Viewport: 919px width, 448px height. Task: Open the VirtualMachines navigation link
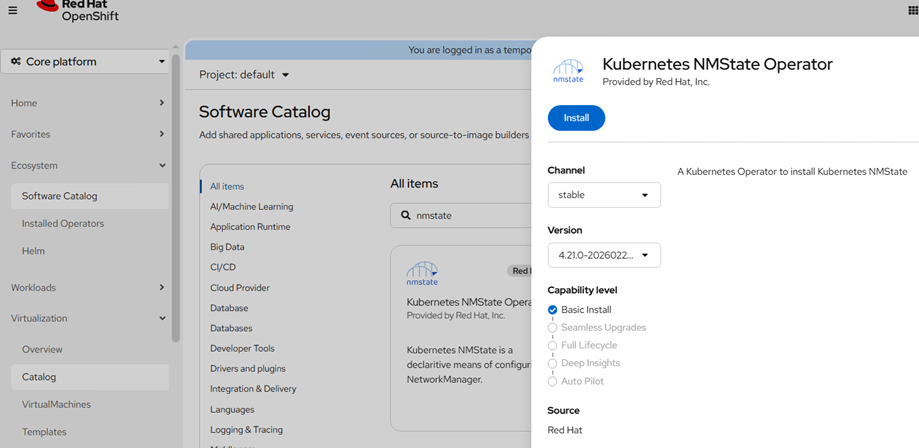(x=56, y=405)
